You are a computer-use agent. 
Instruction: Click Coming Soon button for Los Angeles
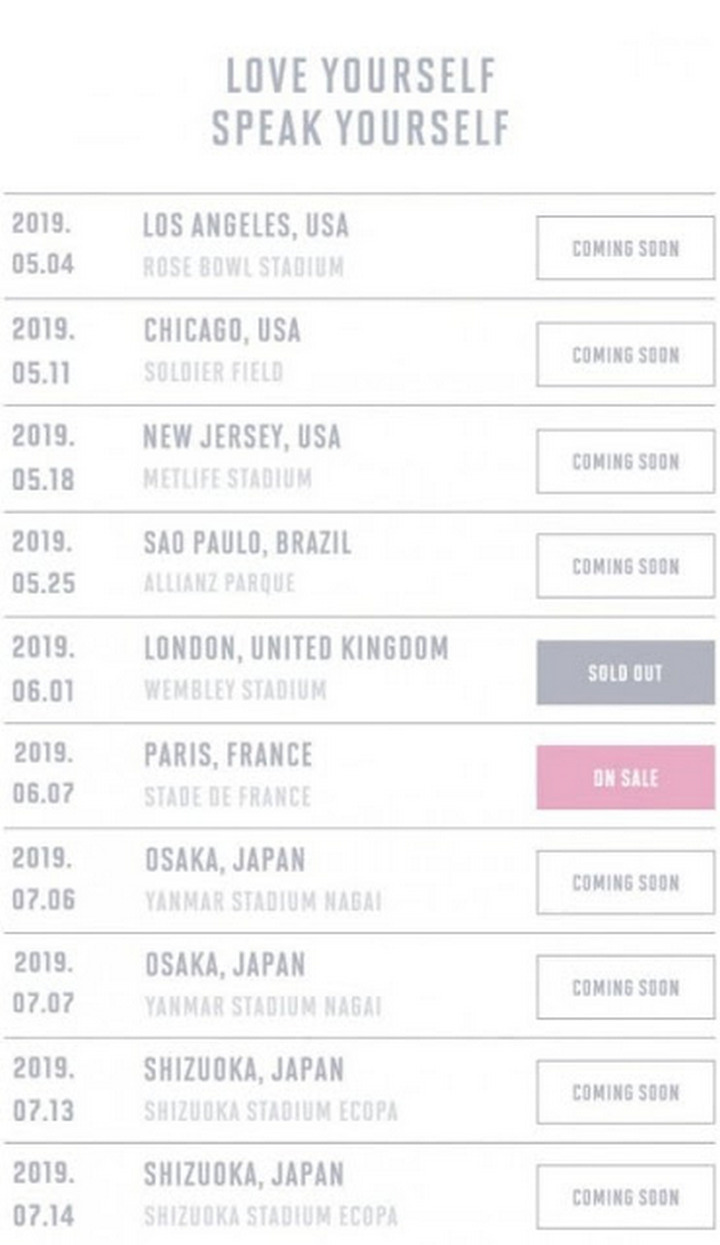tap(625, 248)
